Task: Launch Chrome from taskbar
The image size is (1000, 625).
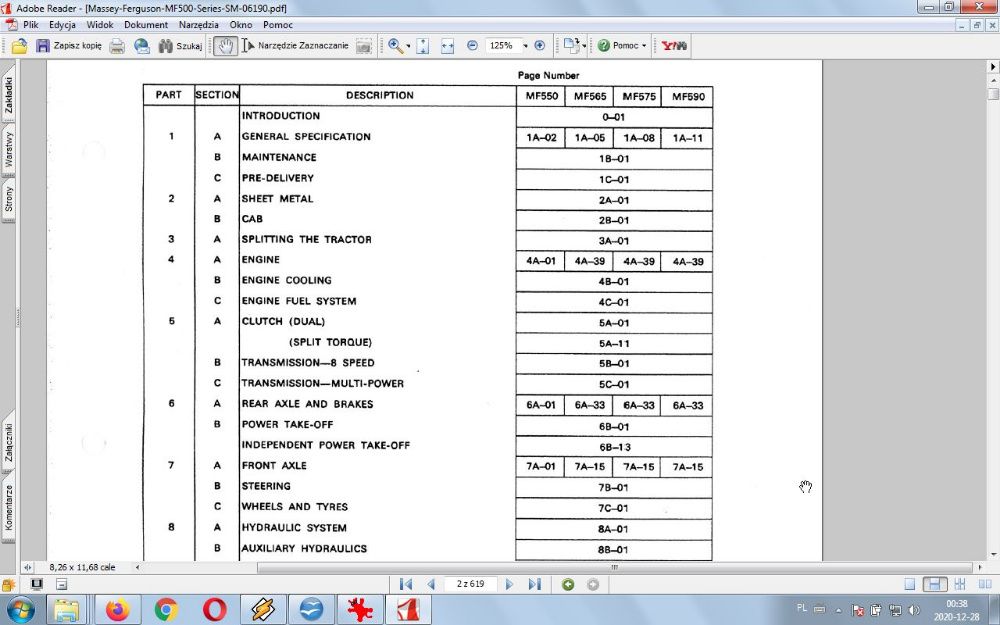Action: coord(166,610)
